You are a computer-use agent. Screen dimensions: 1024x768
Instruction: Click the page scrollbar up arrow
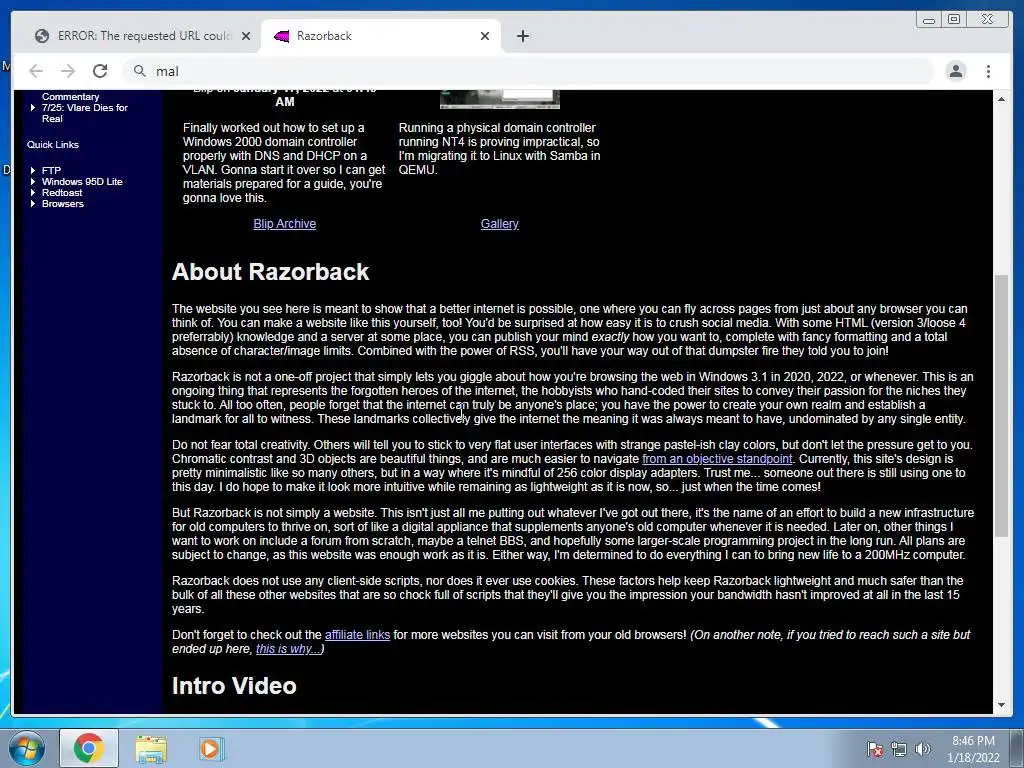[1001, 99]
